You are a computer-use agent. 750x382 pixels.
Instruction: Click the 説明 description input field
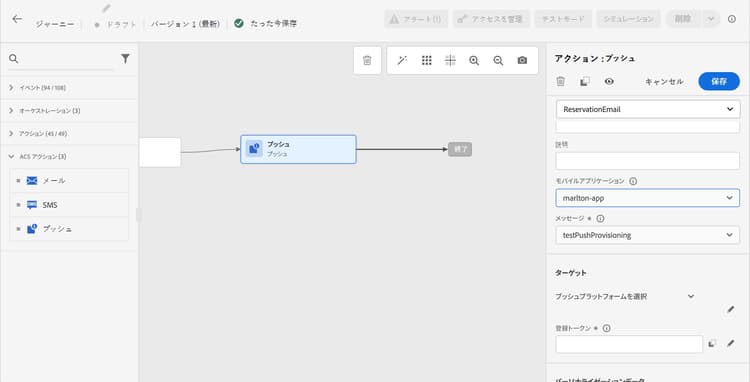click(648, 161)
